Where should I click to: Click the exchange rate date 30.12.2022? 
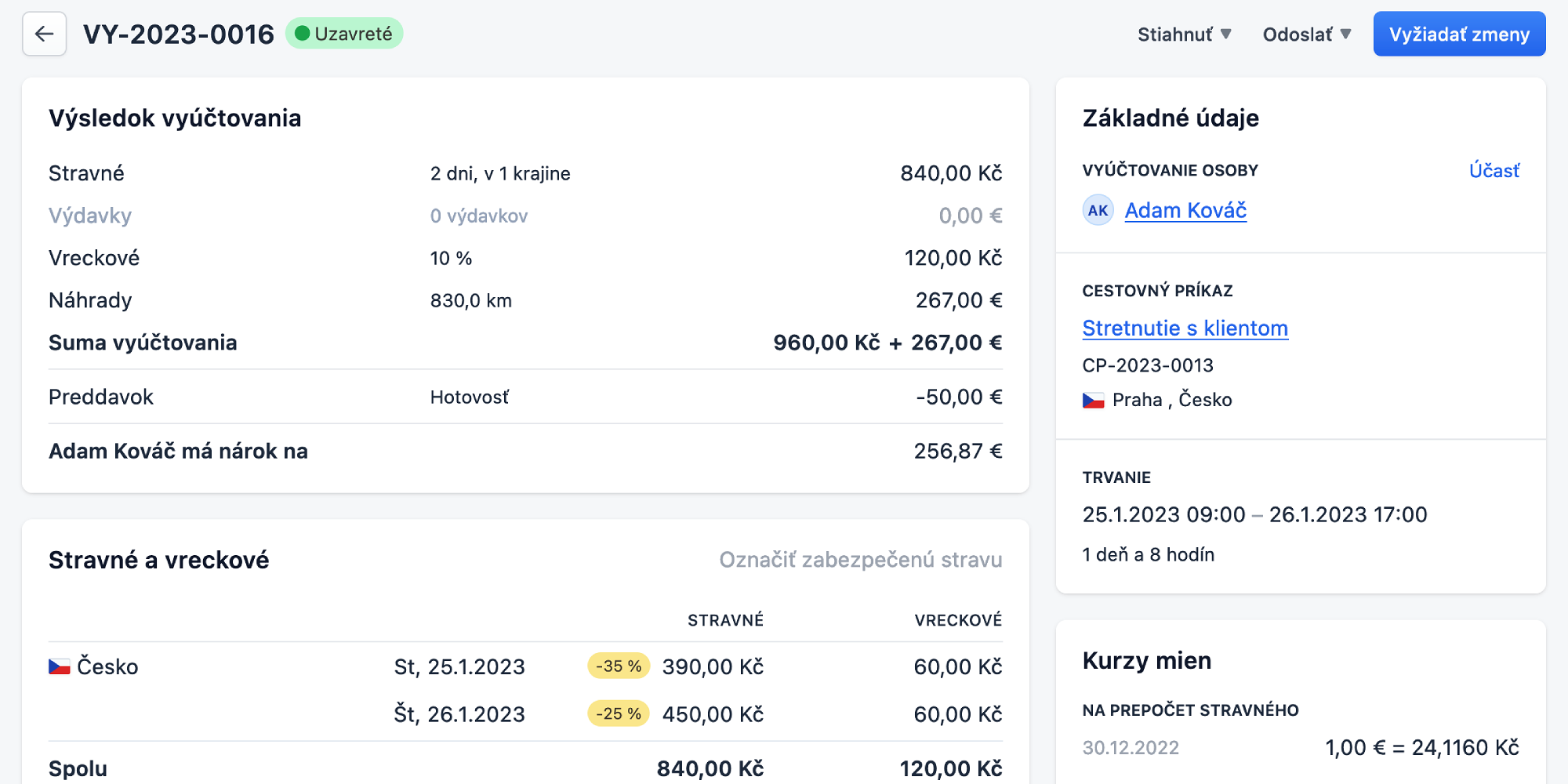(1131, 748)
